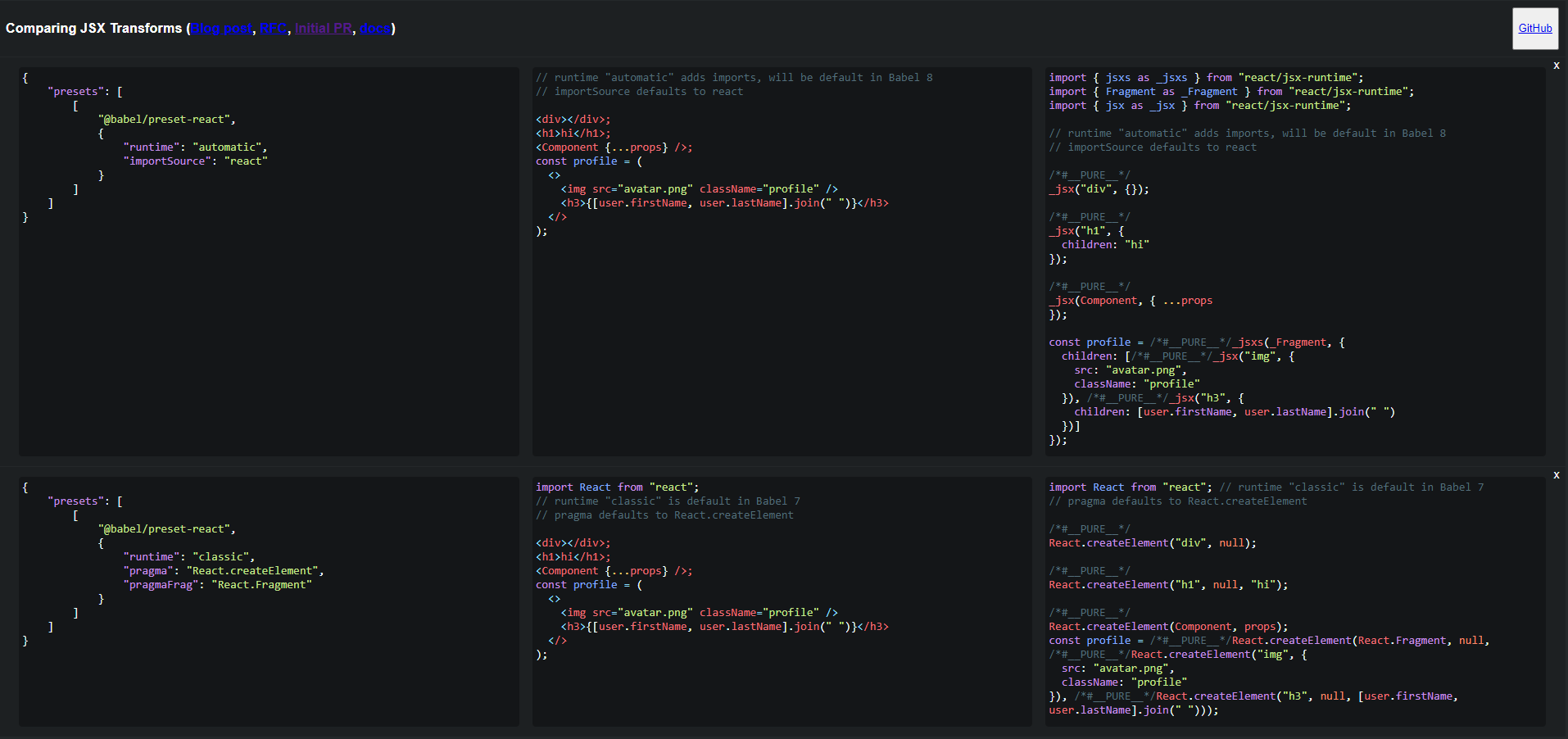The image size is (1568, 739).
Task: Click the _jsx("div", {}); output line
Action: 1099,189
